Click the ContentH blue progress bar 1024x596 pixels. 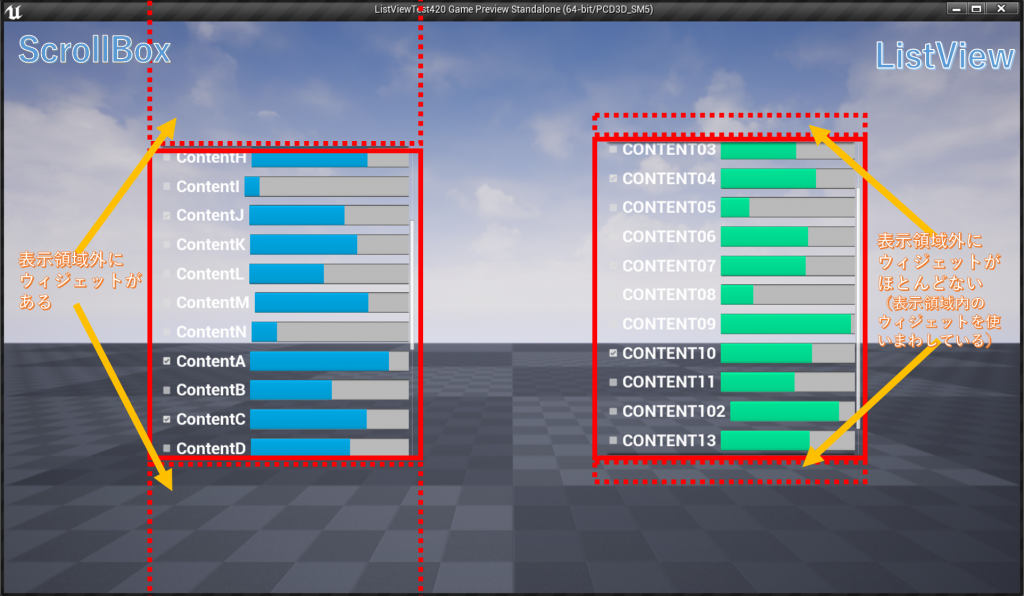[x=330, y=159]
